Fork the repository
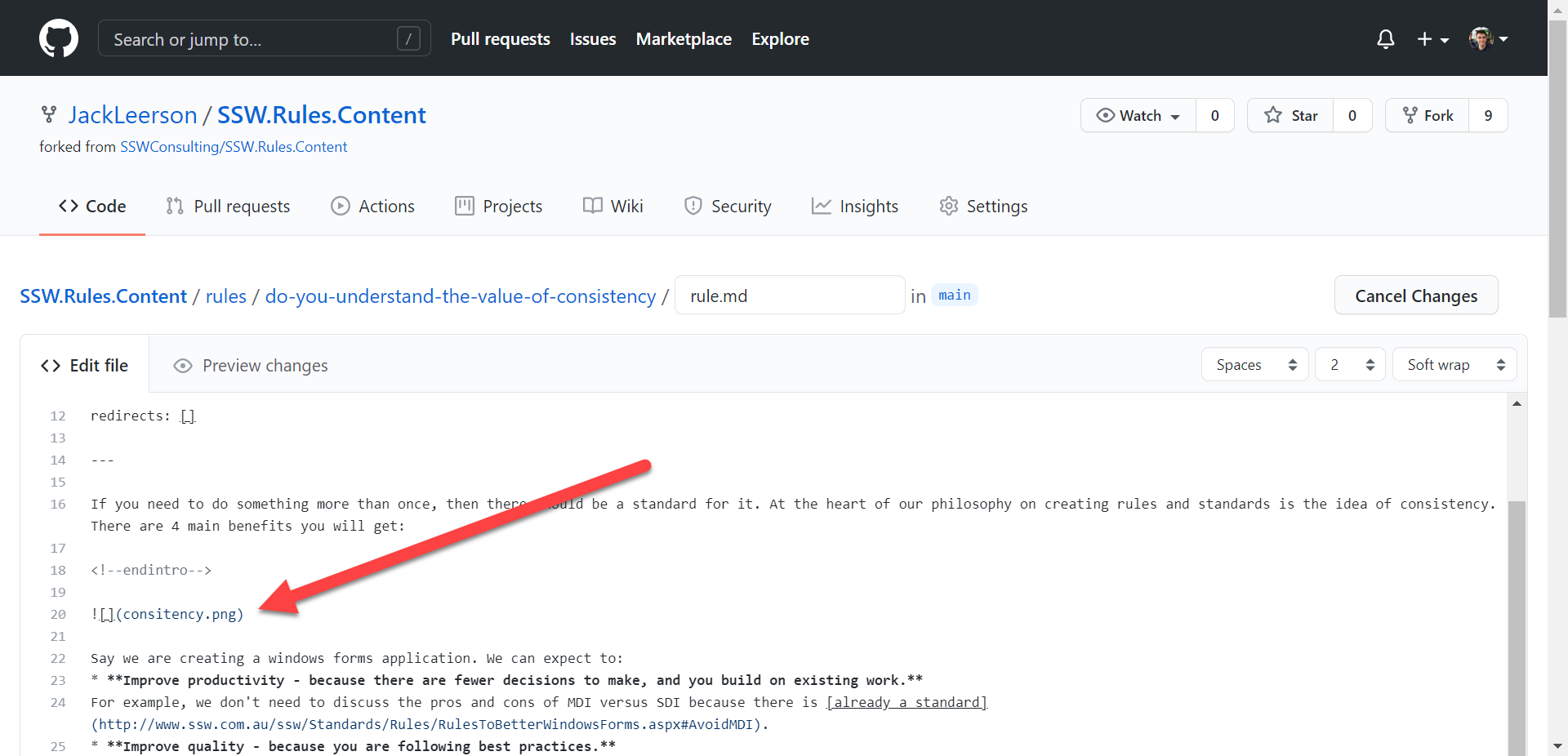The width and height of the screenshot is (1568, 756). click(1428, 115)
